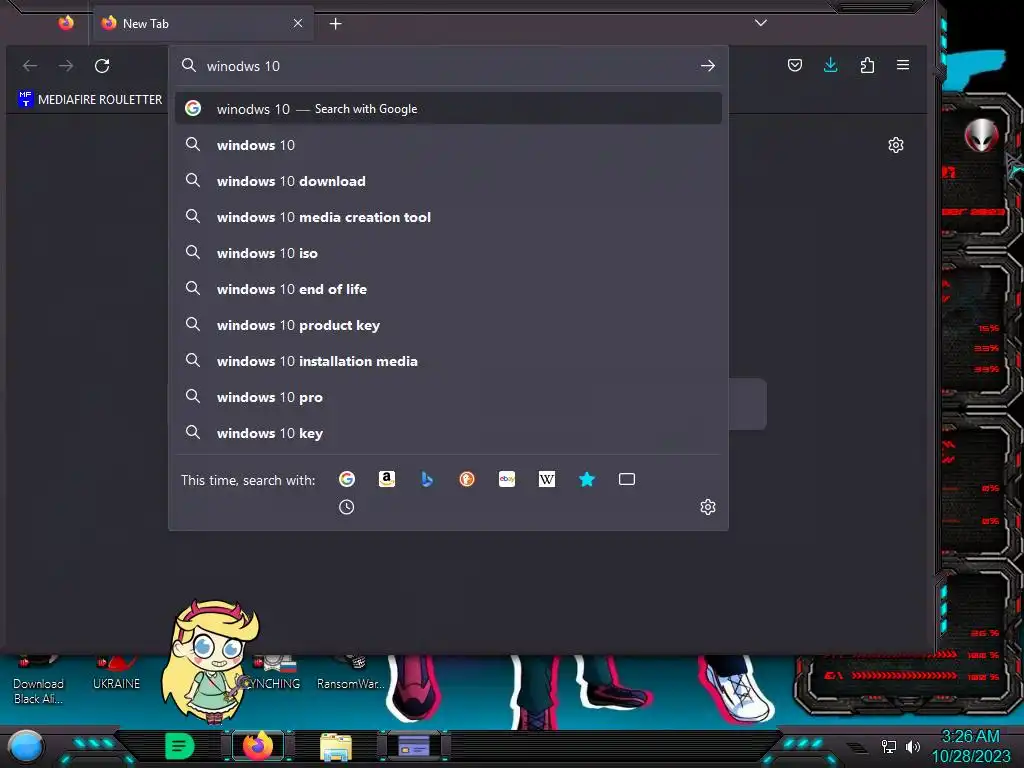Click the Alienware head widget icon
The image size is (1024, 768).
click(x=981, y=135)
